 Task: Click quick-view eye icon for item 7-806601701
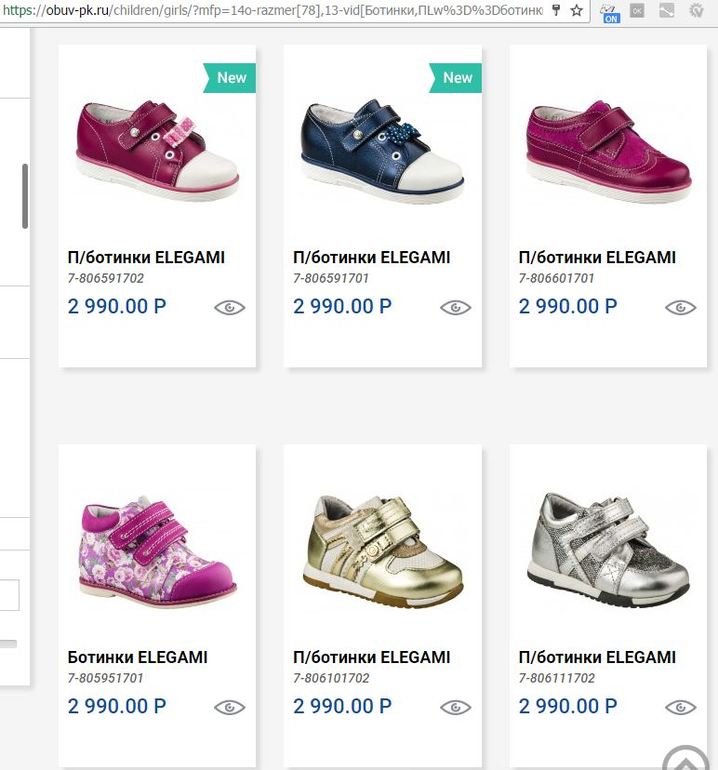coord(681,307)
